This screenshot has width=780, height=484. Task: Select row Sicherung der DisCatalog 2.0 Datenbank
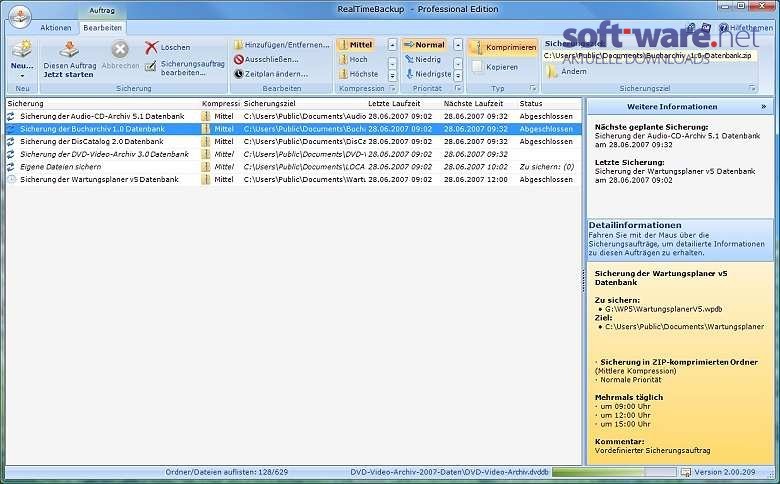coord(293,141)
